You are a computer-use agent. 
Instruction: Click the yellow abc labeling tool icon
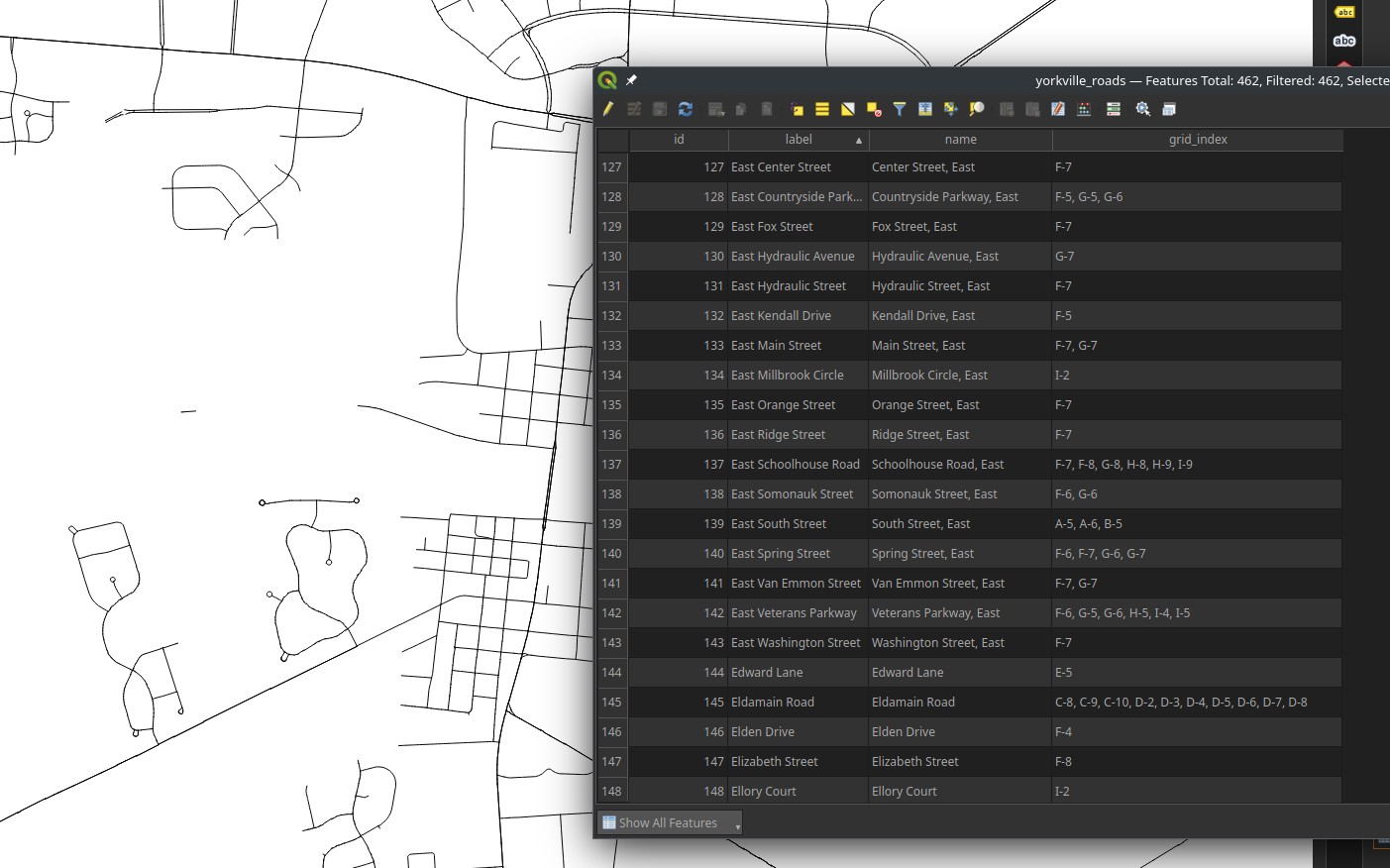1344,12
